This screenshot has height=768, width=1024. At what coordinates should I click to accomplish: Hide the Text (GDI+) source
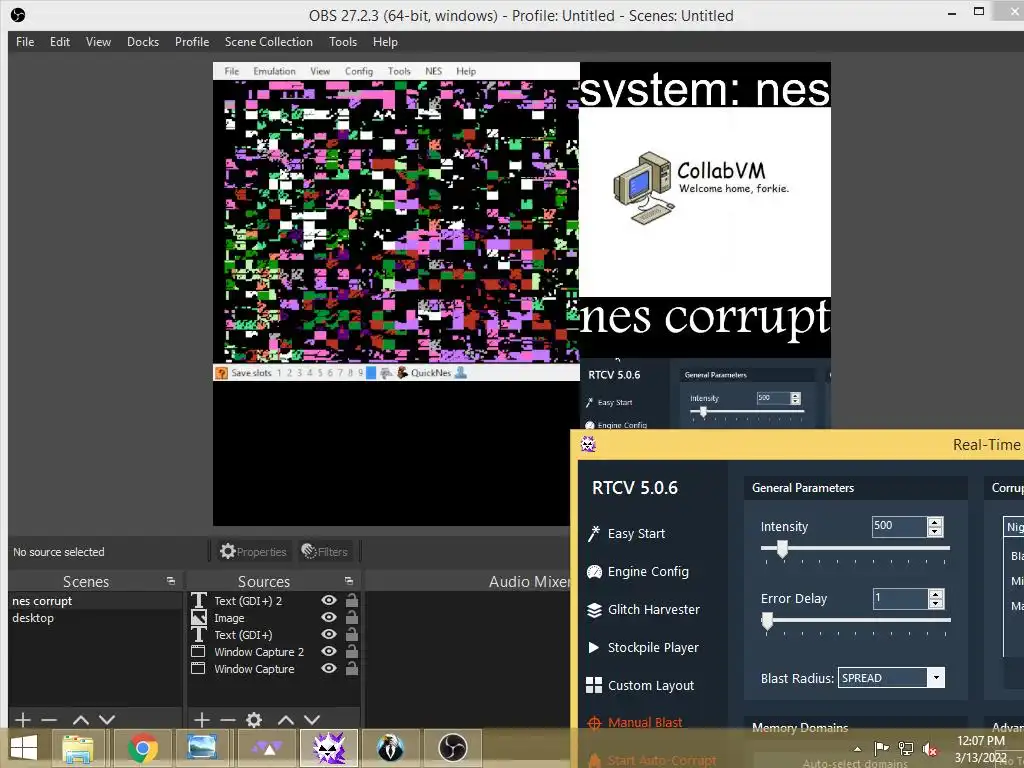click(x=329, y=634)
